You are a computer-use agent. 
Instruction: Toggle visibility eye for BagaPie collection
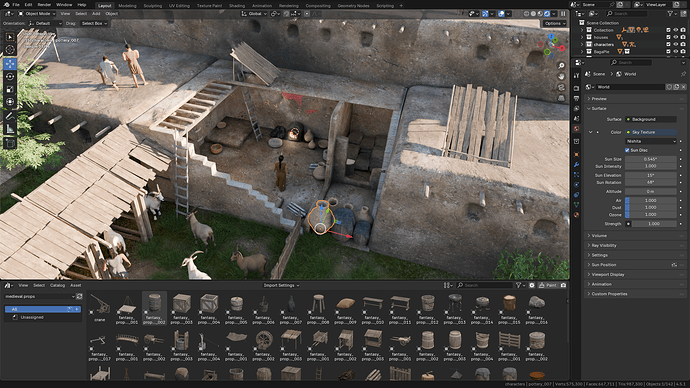tap(675, 51)
